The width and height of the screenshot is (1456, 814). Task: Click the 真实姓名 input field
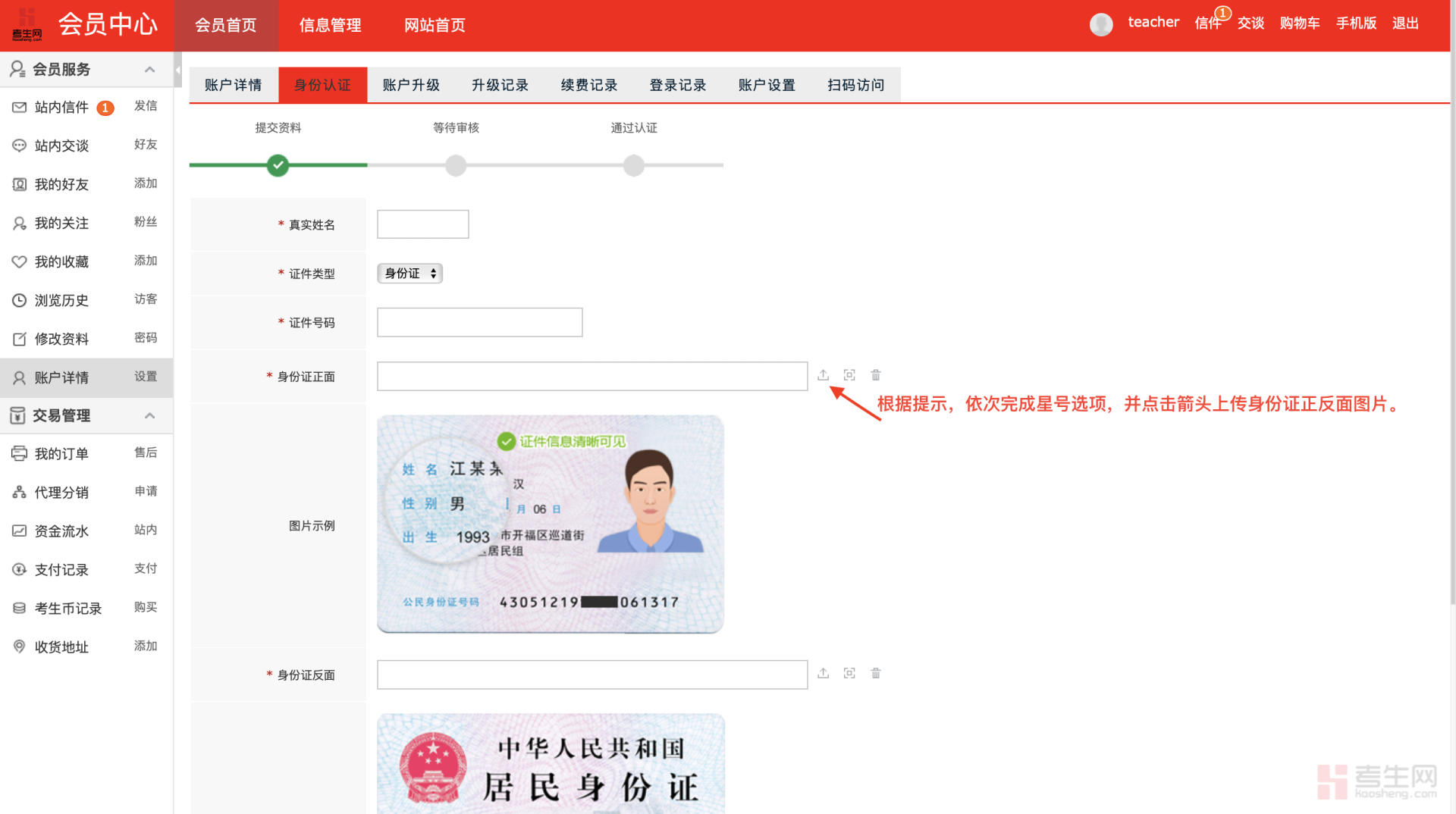point(422,224)
